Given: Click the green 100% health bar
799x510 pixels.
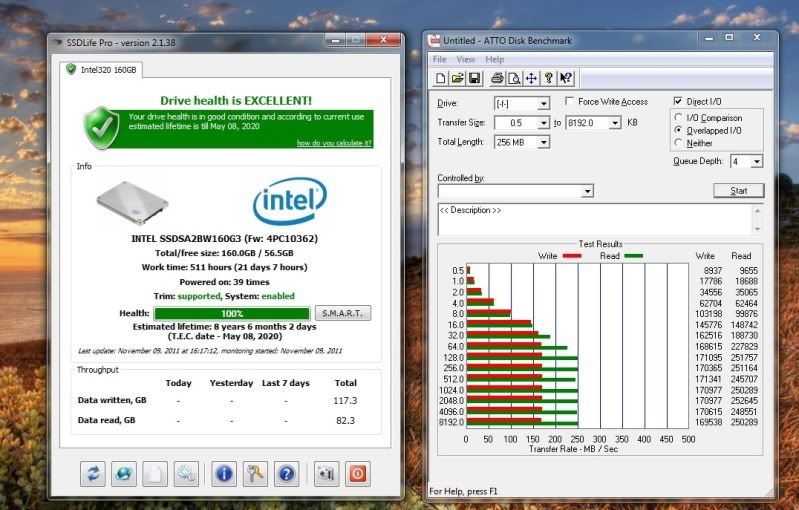Looking at the screenshot, I should 245,313.
